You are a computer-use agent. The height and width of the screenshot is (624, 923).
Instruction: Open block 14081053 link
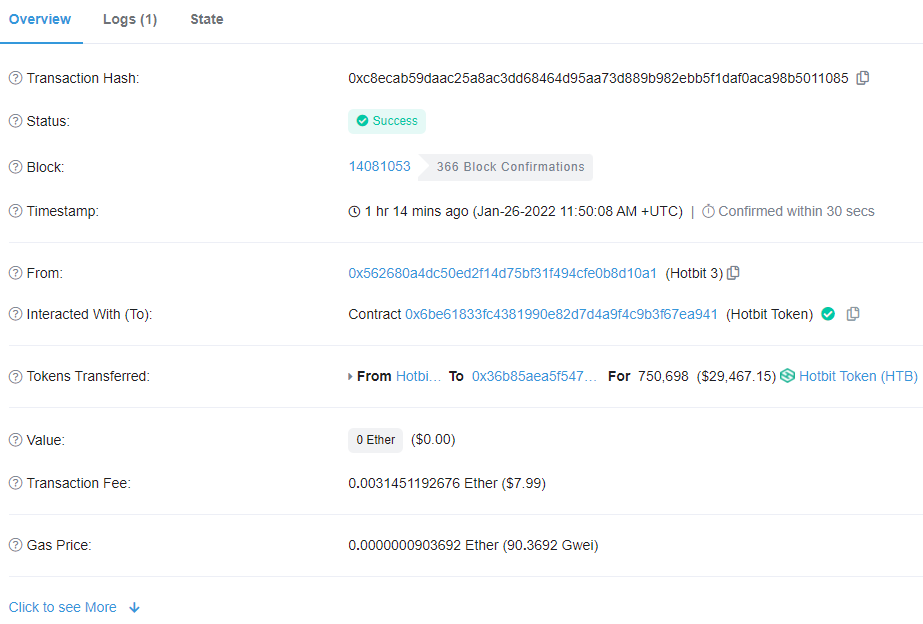379,166
